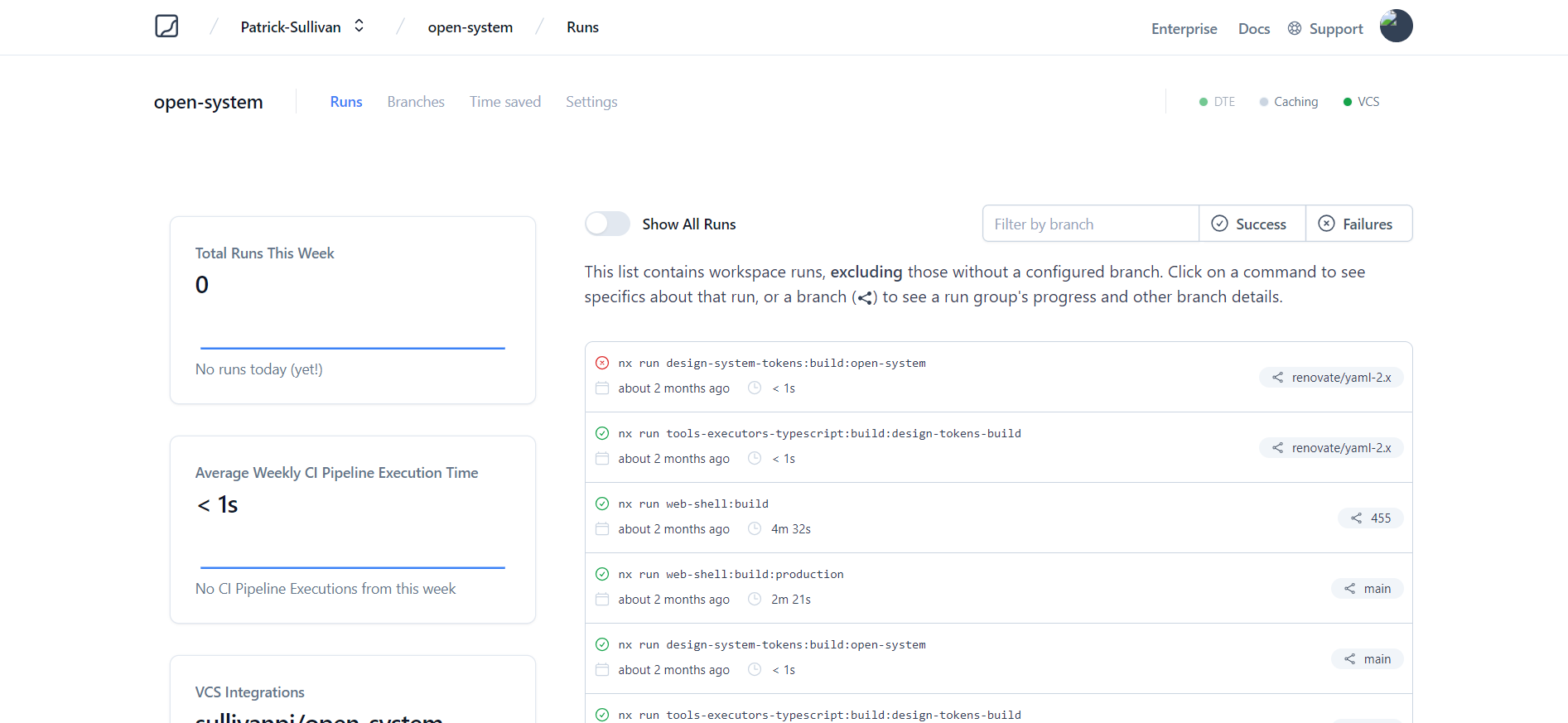The image size is (1568, 723).
Task: Click success icon of web-shell:build run
Action: click(x=602, y=504)
